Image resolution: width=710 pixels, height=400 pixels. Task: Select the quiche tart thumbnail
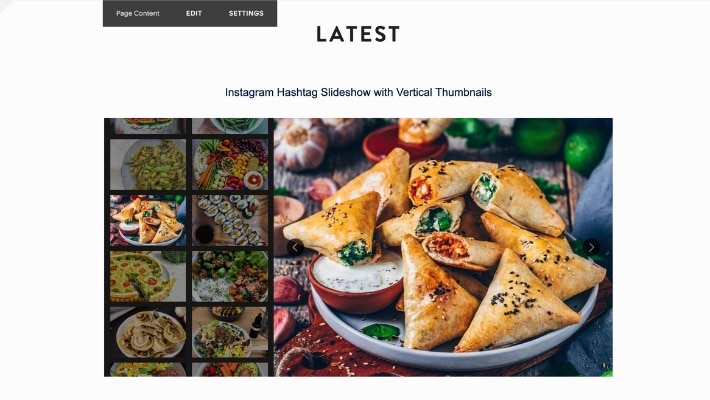pos(148,277)
